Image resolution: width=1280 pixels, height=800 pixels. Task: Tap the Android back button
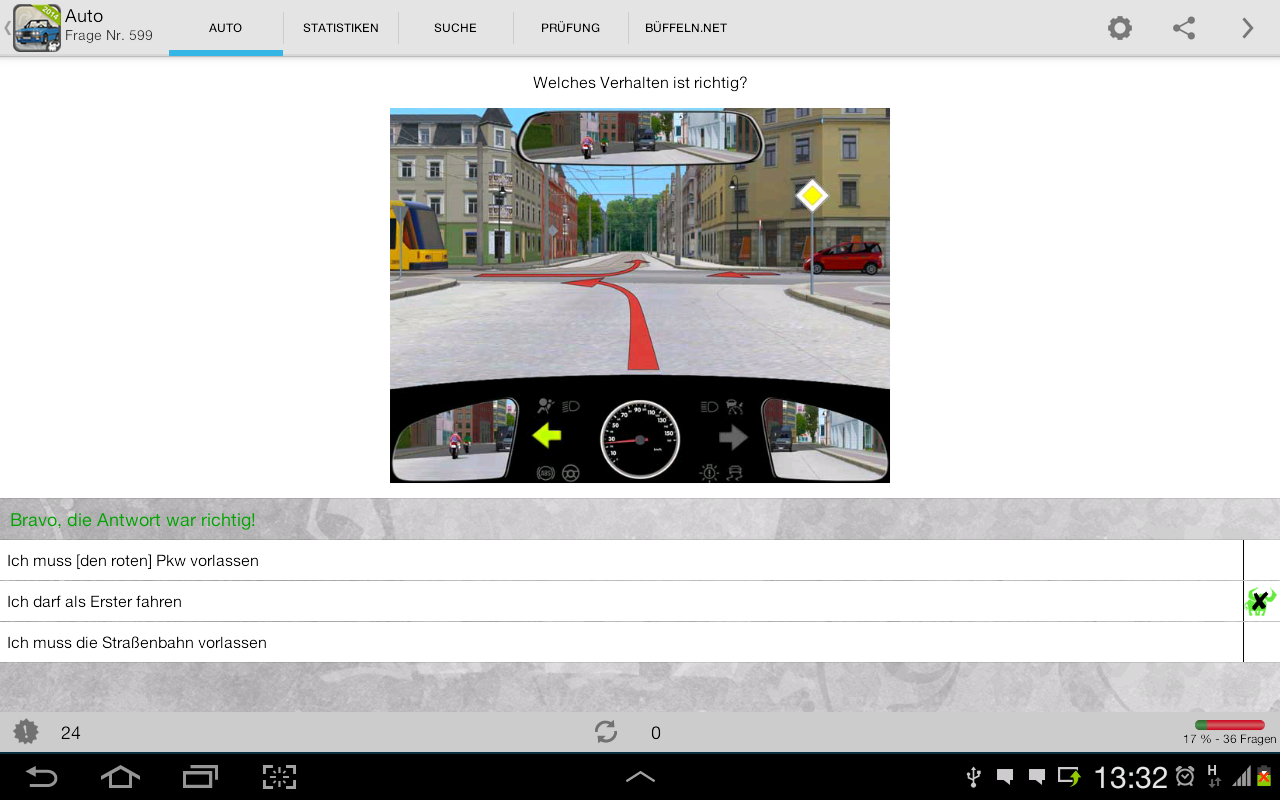pos(41,777)
